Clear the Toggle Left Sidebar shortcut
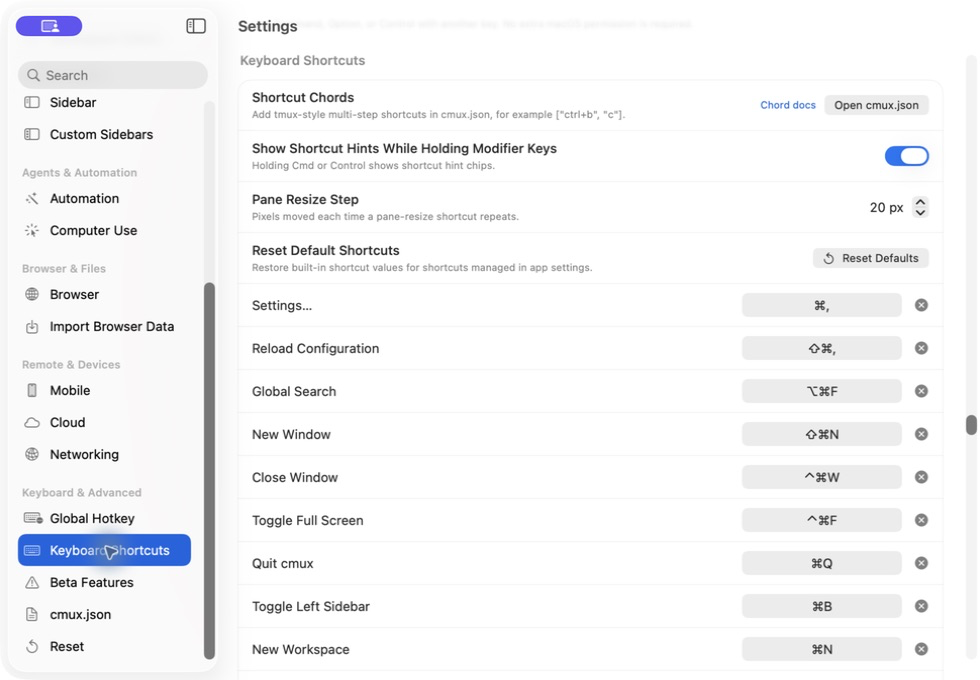Image resolution: width=980 pixels, height=680 pixels. click(921, 606)
